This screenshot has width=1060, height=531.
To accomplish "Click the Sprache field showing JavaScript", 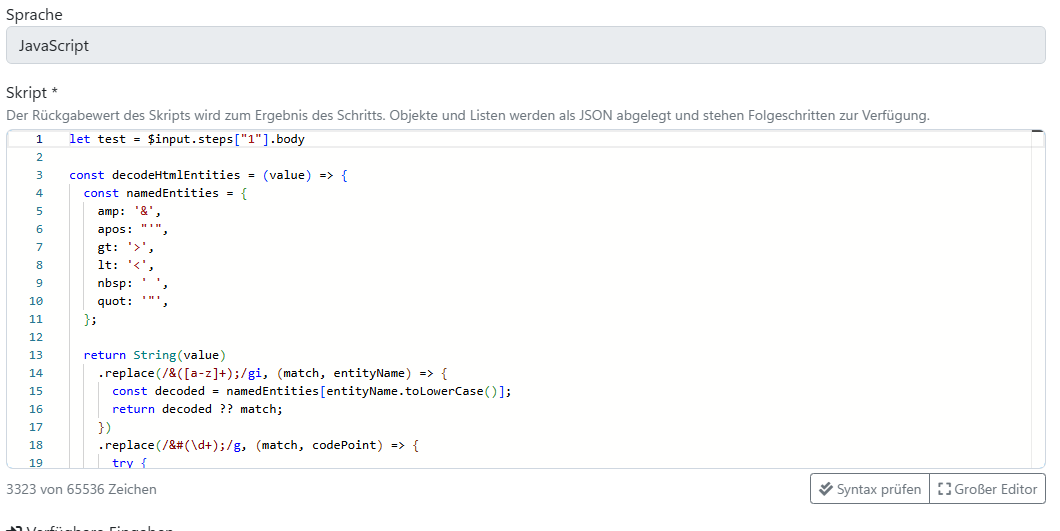I will 525,45.
